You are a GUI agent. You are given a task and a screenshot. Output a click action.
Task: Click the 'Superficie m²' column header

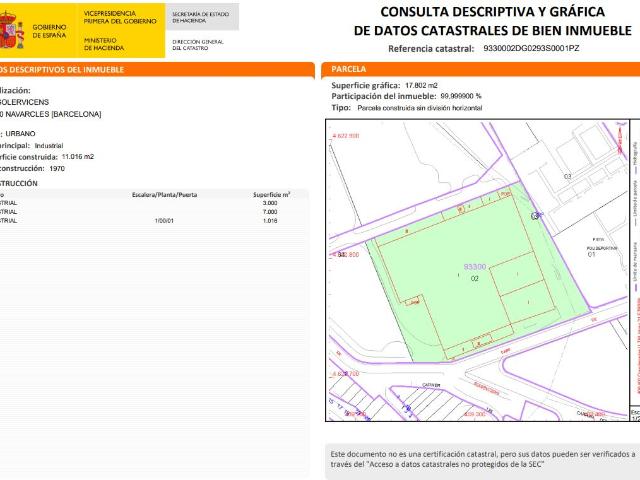pyautogui.click(x=271, y=195)
